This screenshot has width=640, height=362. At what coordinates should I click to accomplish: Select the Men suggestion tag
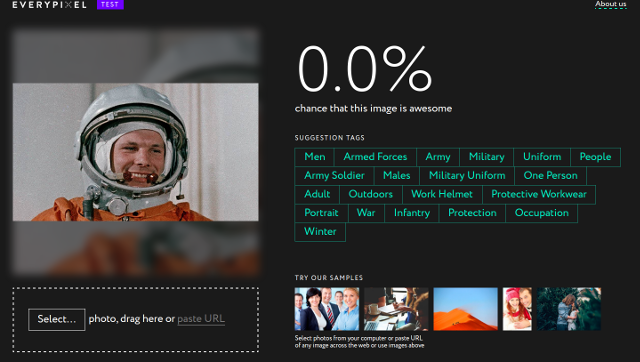pos(315,157)
